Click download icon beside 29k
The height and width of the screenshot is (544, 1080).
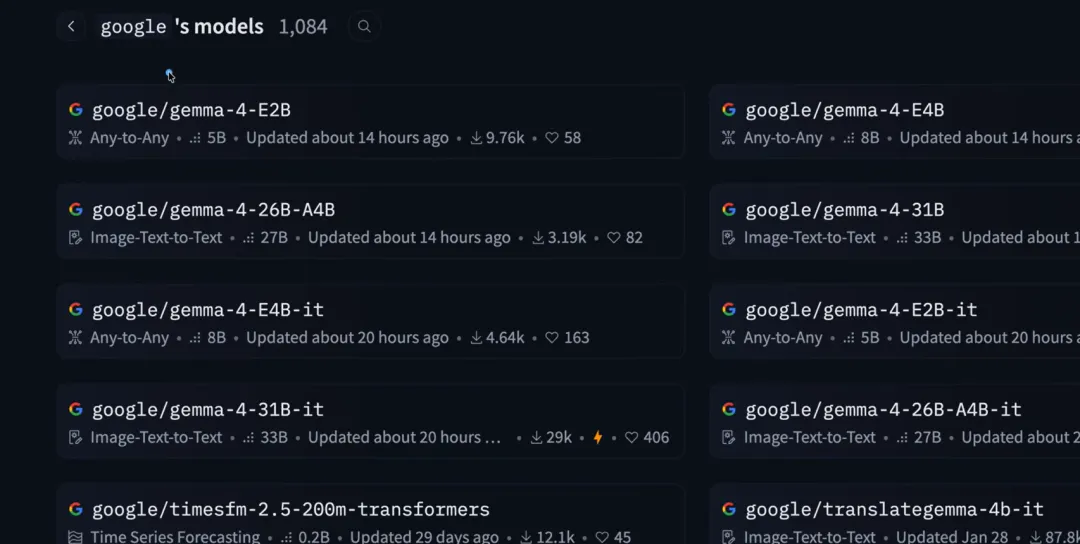(x=537, y=437)
